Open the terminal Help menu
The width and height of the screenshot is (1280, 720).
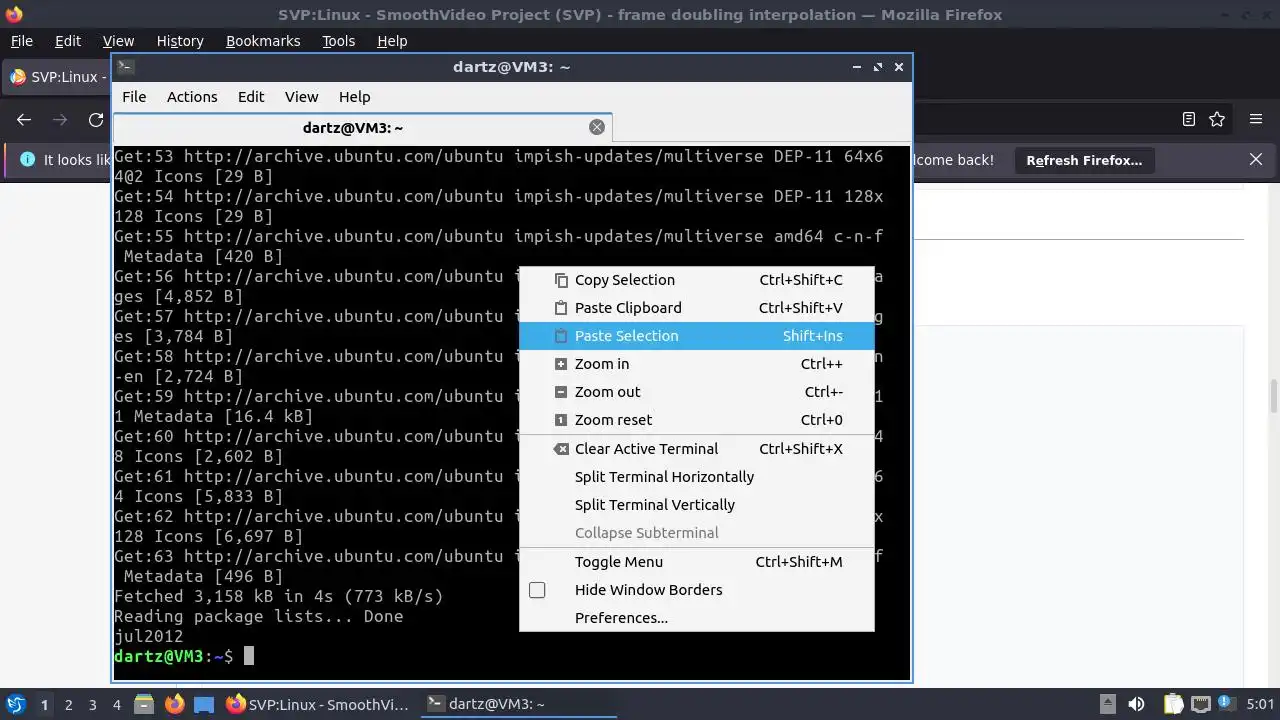355,97
